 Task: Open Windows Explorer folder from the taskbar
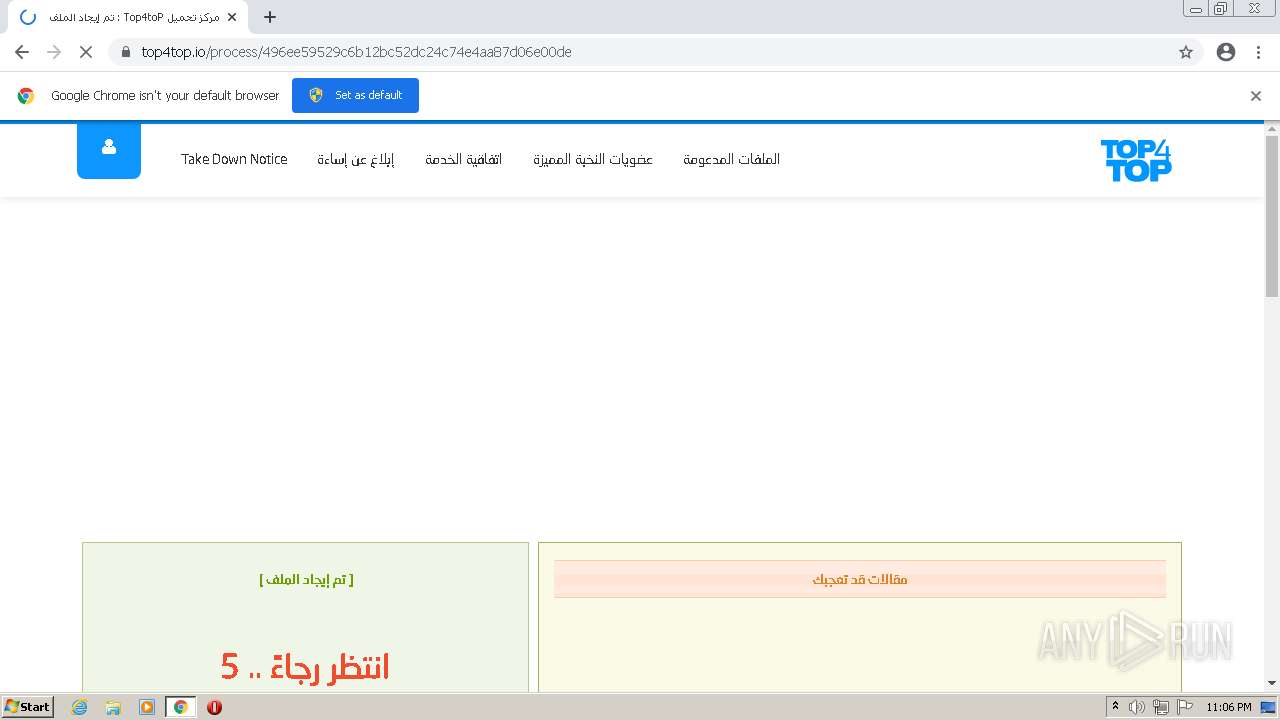pyautogui.click(x=113, y=707)
